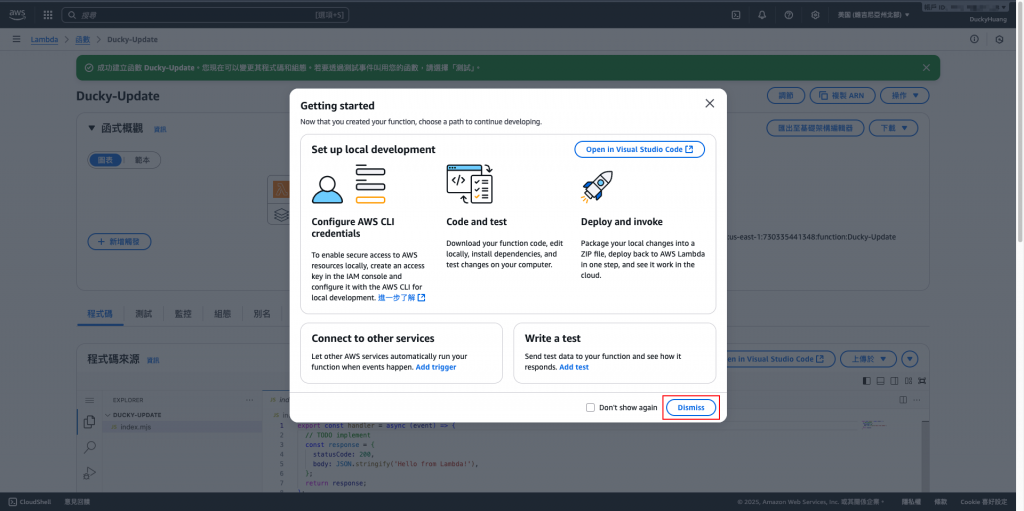Click Open in Visual Studio Code in dialog

click(x=639, y=150)
